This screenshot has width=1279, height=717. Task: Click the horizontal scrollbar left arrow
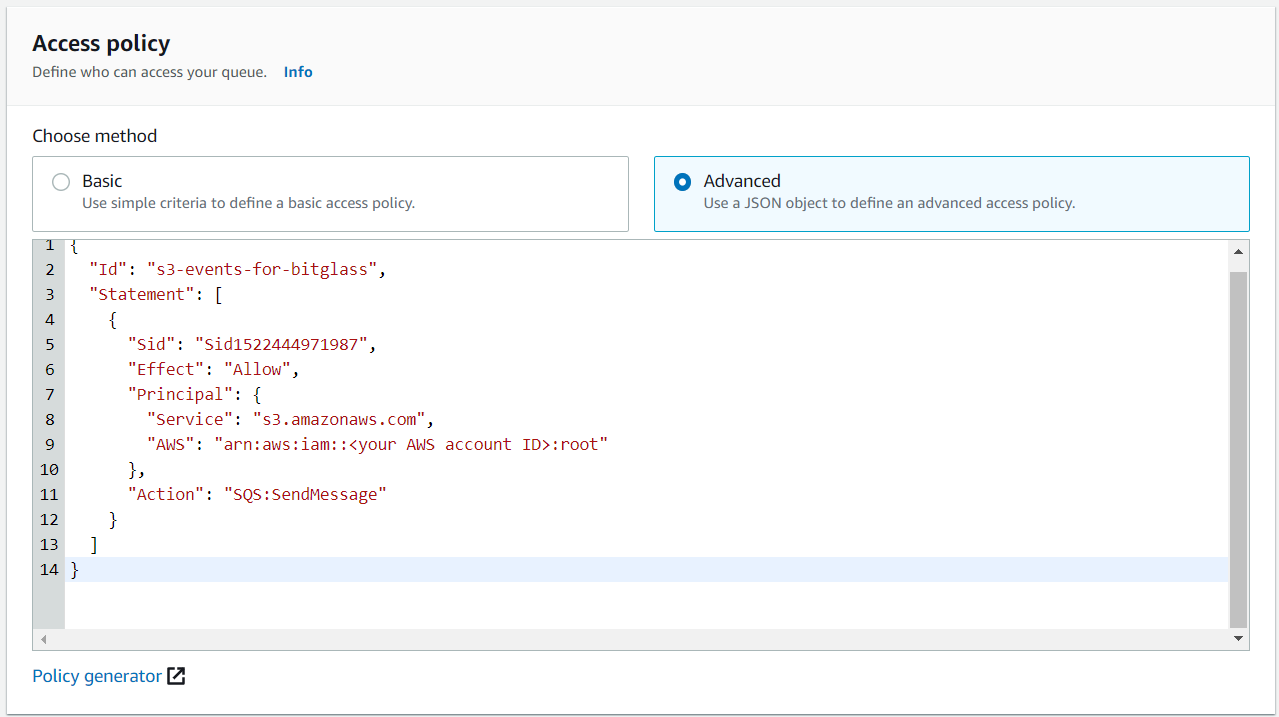[x=44, y=638]
